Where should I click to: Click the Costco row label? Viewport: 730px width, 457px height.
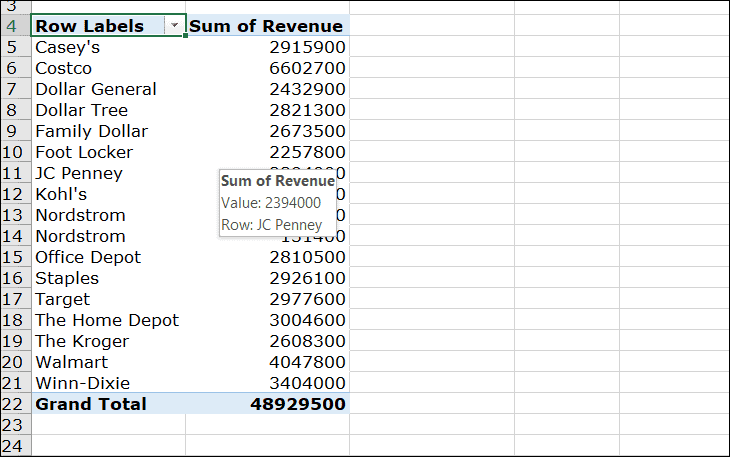63,68
